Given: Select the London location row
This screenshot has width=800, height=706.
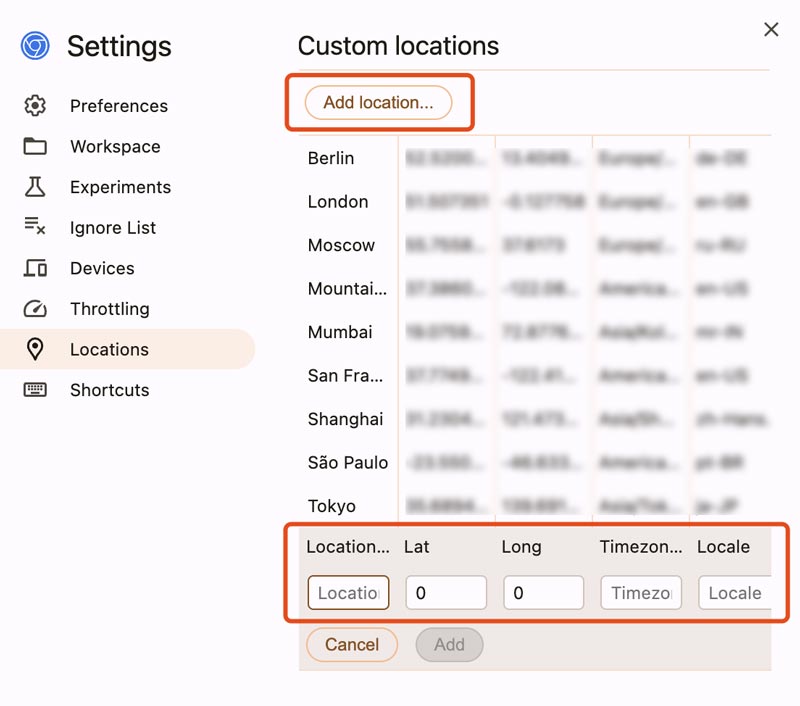Looking at the screenshot, I should pyautogui.click(x=535, y=201).
